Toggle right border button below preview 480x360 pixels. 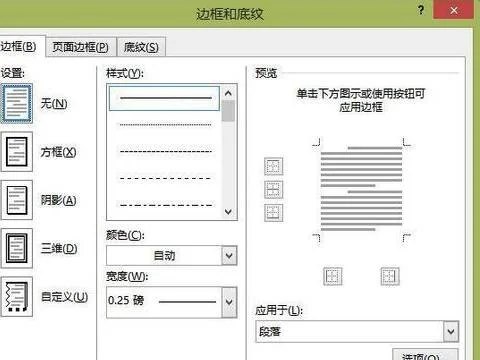tap(390, 276)
